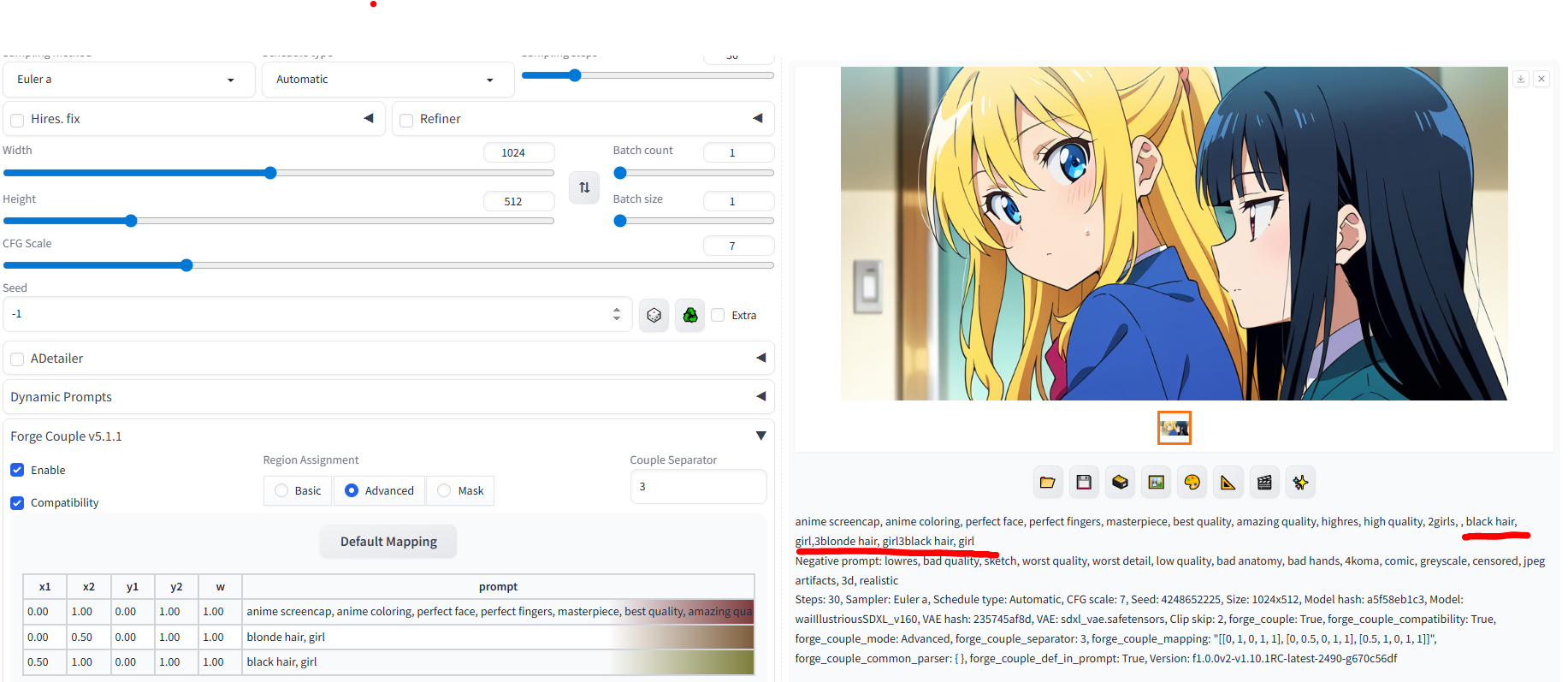Enable the Hires. fix checkbox
1568x682 pixels.
click(17, 120)
